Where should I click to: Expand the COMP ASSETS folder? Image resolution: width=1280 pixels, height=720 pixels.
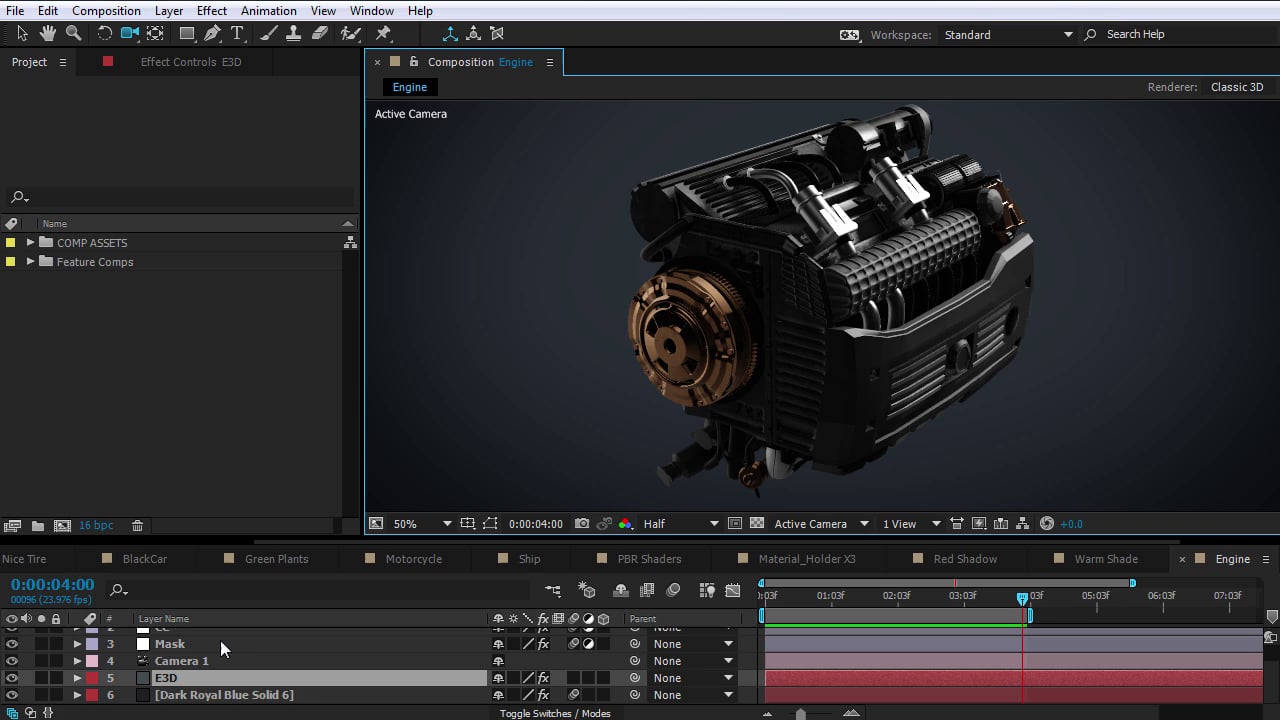click(30, 243)
